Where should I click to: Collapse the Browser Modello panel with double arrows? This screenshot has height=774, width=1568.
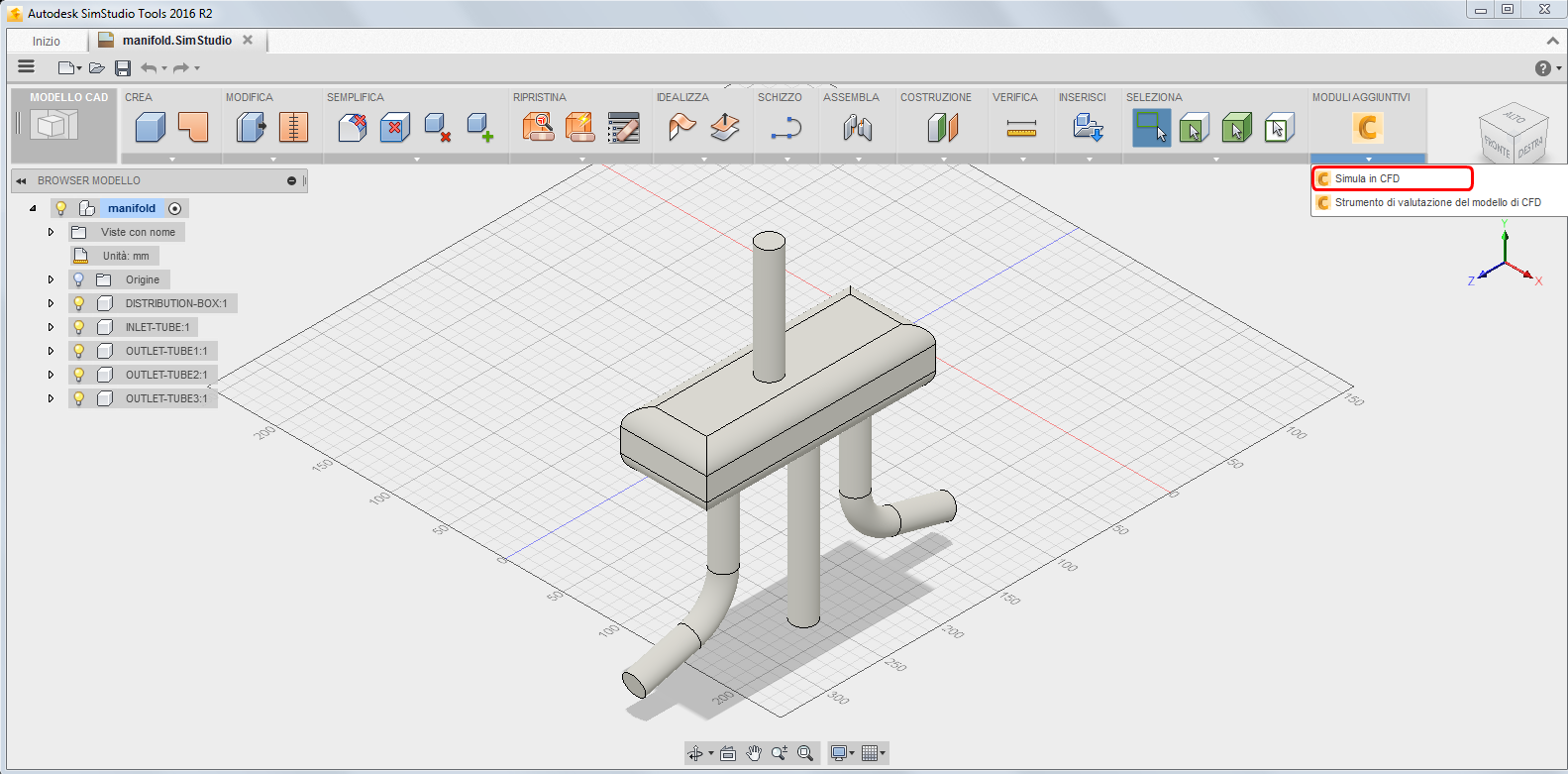tap(21, 181)
